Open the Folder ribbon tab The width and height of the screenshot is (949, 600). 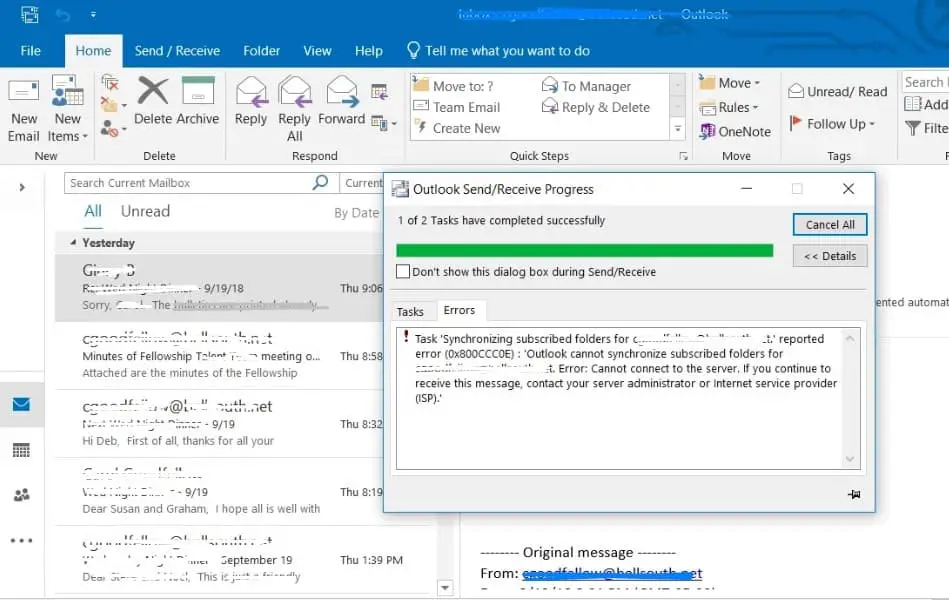261,51
